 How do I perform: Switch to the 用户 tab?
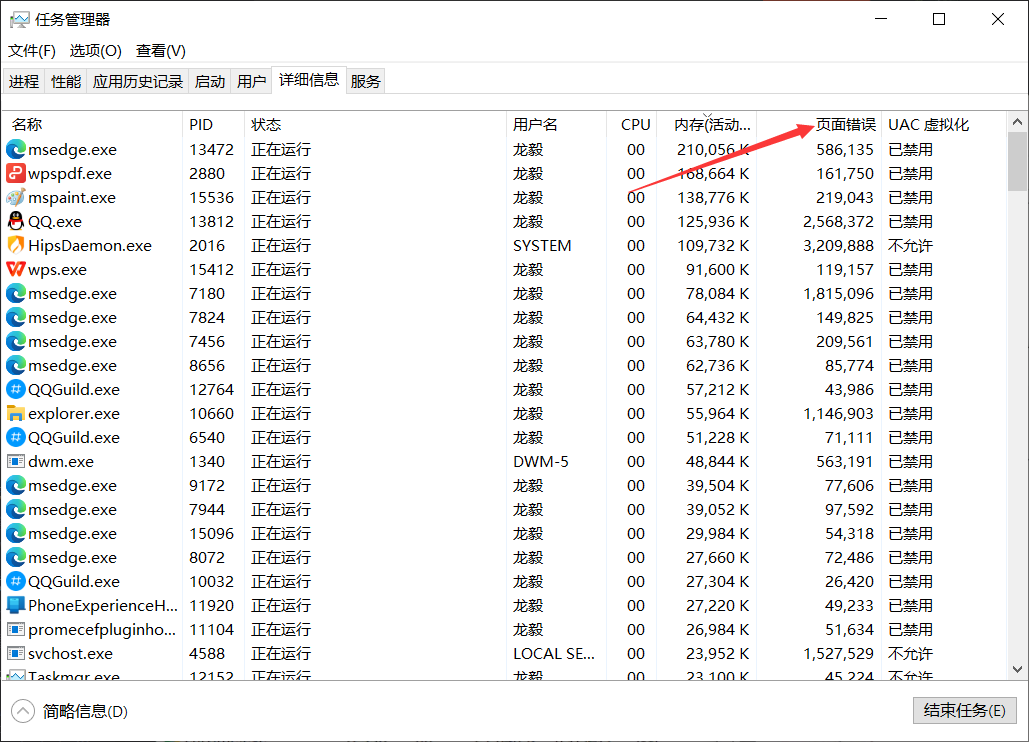click(251, 81)
